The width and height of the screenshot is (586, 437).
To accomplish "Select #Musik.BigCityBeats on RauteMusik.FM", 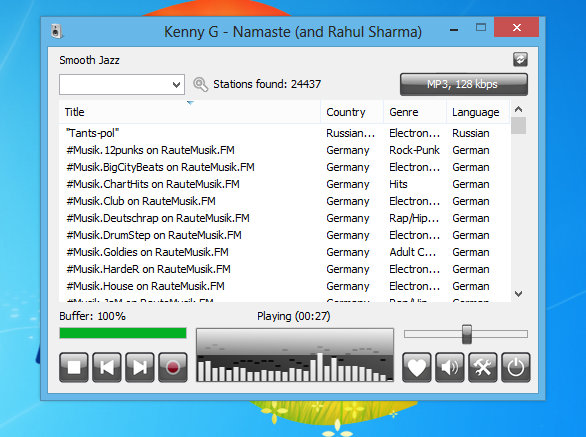I will point(284,167).
